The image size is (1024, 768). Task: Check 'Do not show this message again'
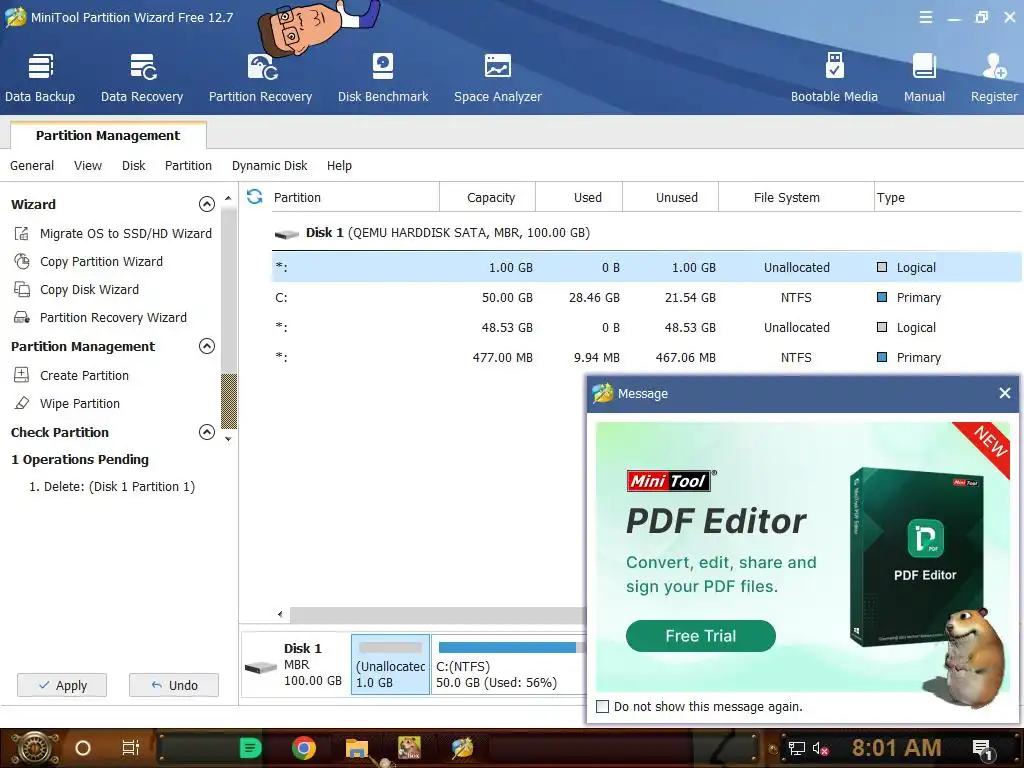603,707
